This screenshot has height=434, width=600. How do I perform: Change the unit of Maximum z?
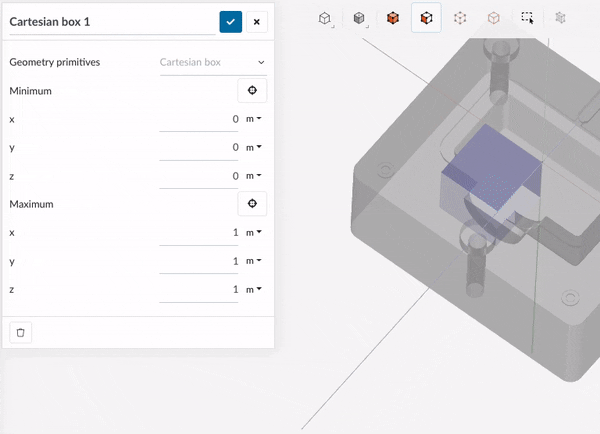254,289
